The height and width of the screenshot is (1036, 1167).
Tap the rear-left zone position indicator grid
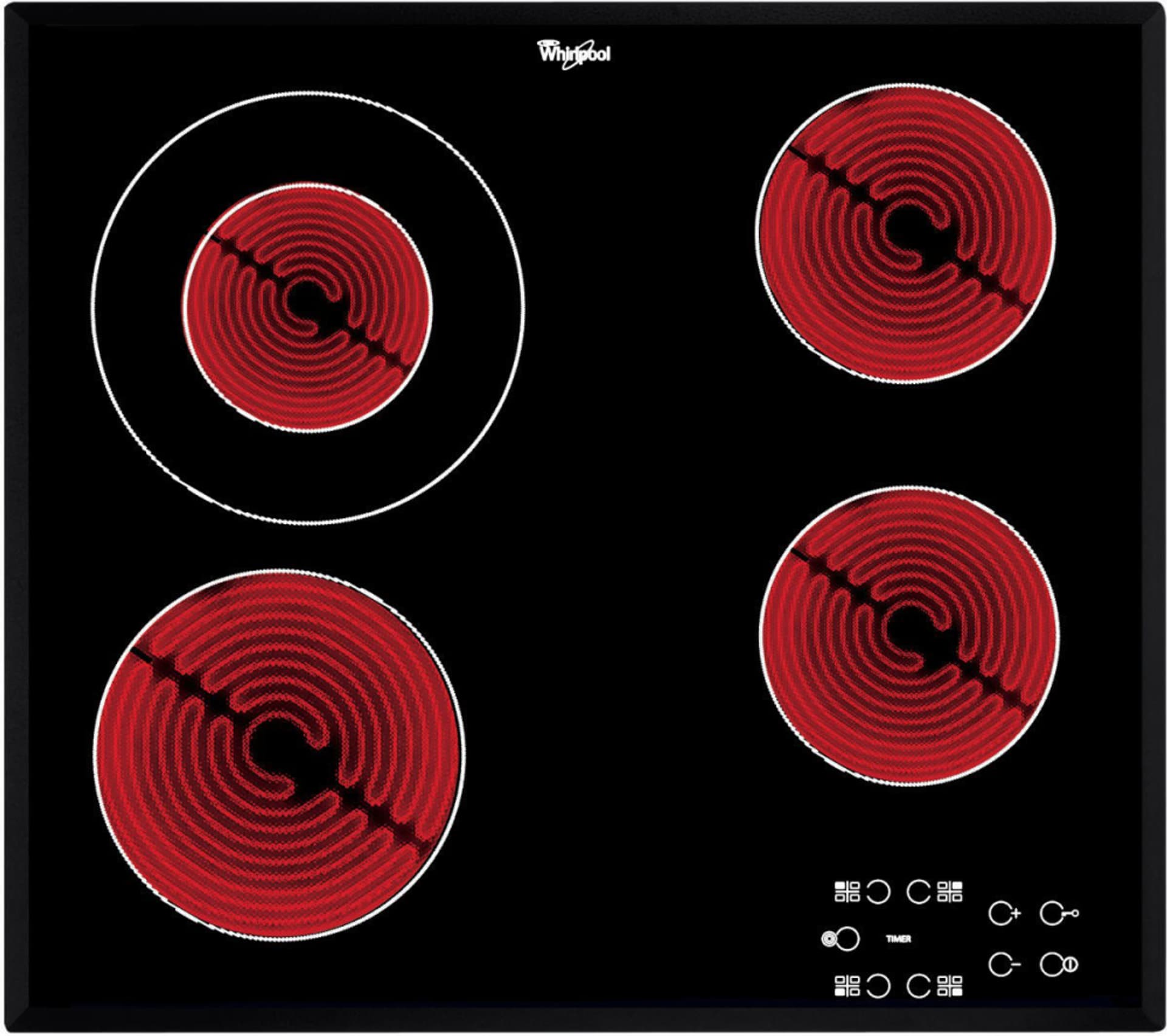tap(847, 892)
